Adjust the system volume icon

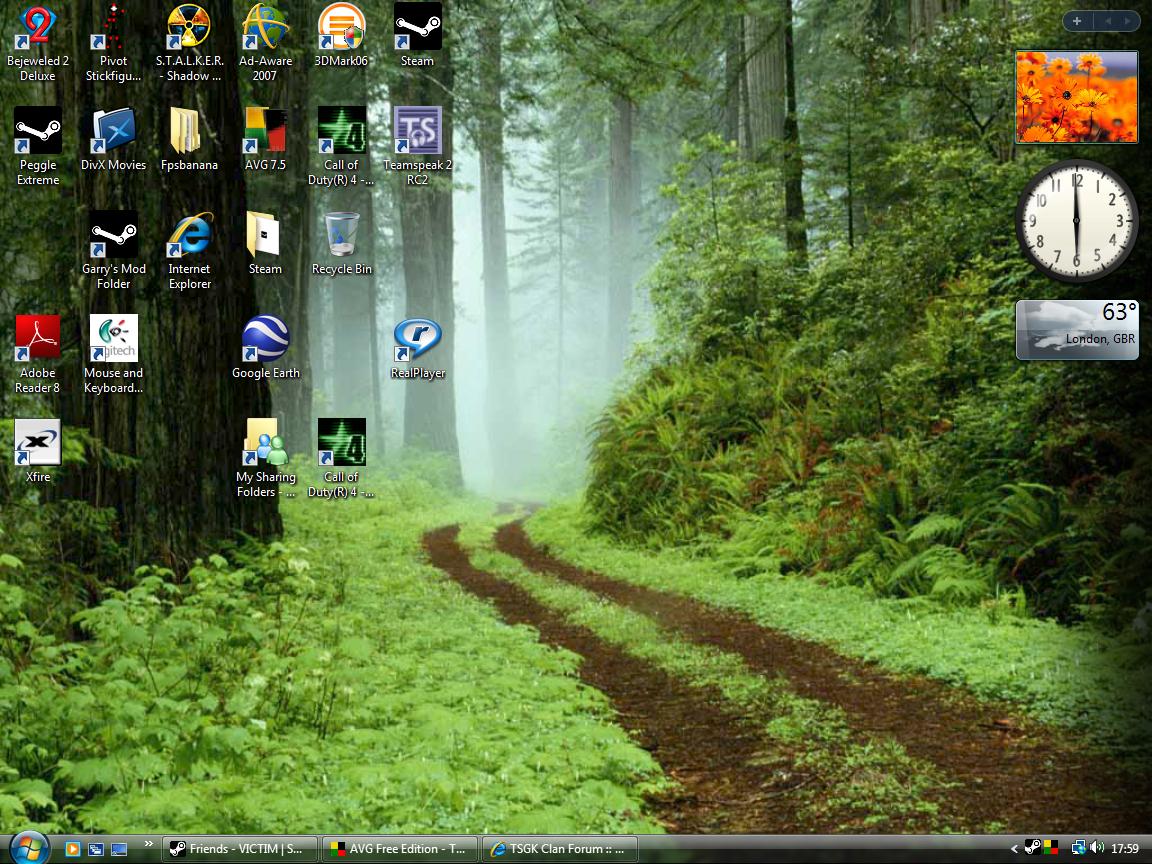[1098, 848]
